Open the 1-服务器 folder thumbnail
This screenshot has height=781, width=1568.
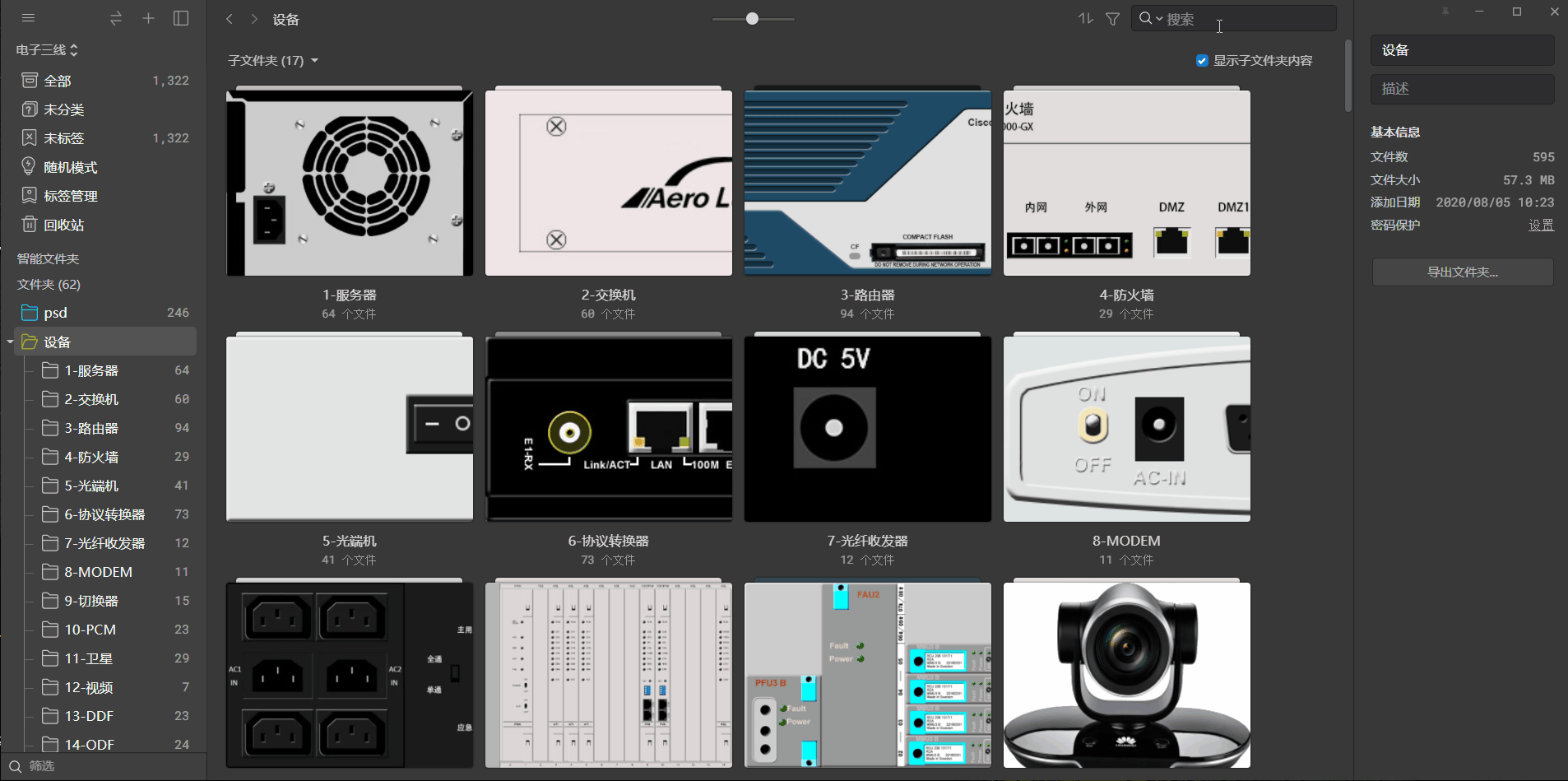pos(350,181)
